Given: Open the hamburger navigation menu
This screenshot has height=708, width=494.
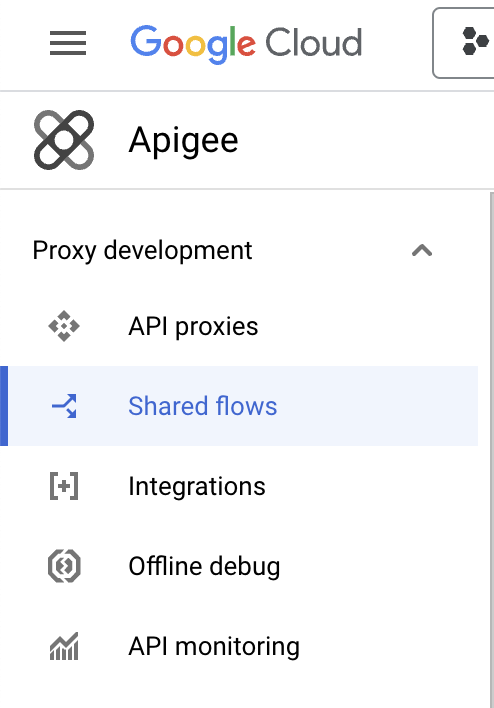Looking at the screenshot, I should pyautogui.click(x=68, y=43).
